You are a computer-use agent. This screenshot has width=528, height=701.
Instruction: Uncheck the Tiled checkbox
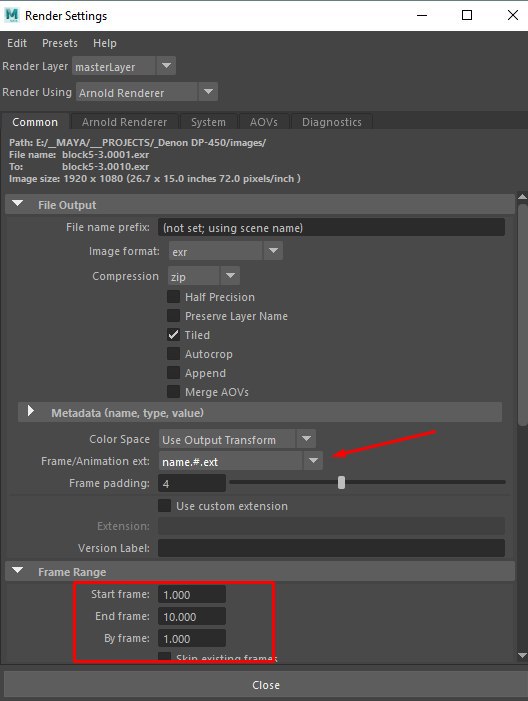click(x=173, y=335)
